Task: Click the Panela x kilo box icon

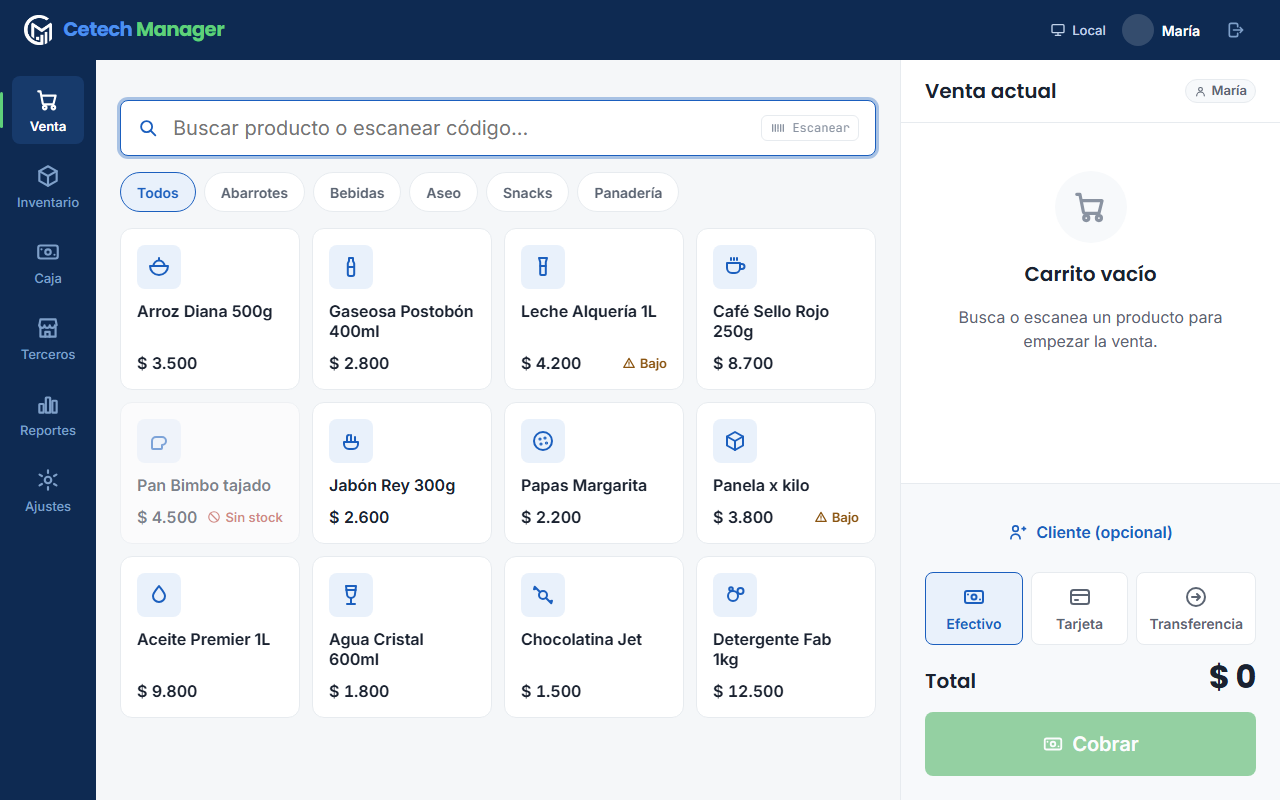Action: click(x=735, y=441)
